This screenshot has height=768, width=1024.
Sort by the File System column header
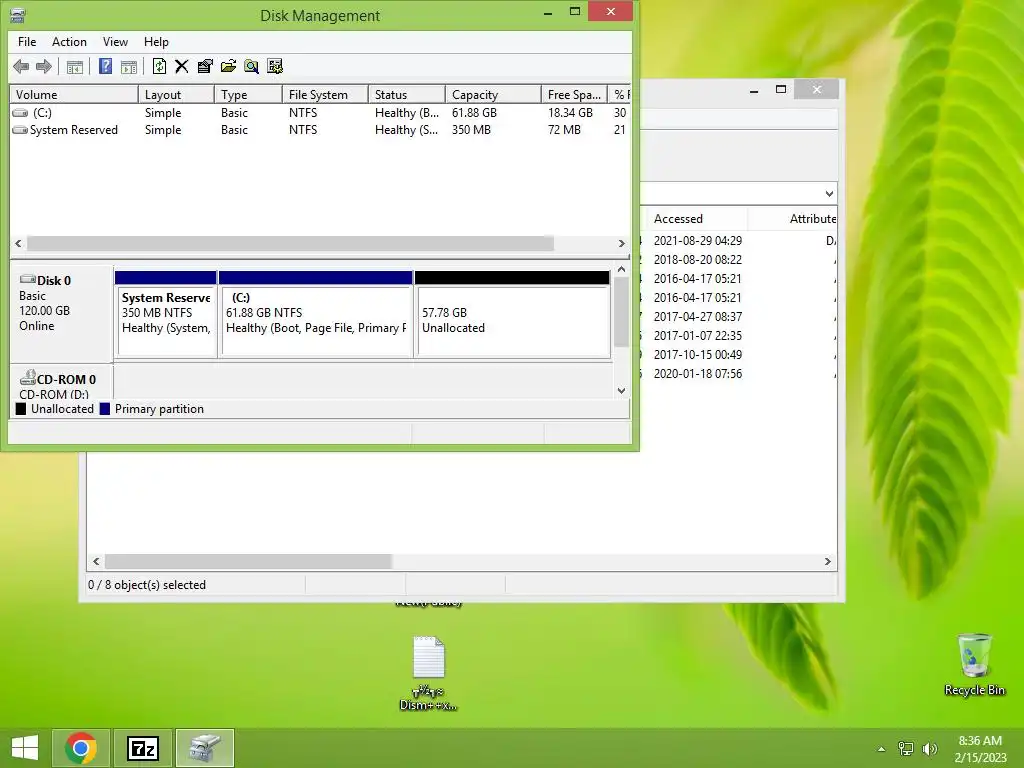coord(325,95)
